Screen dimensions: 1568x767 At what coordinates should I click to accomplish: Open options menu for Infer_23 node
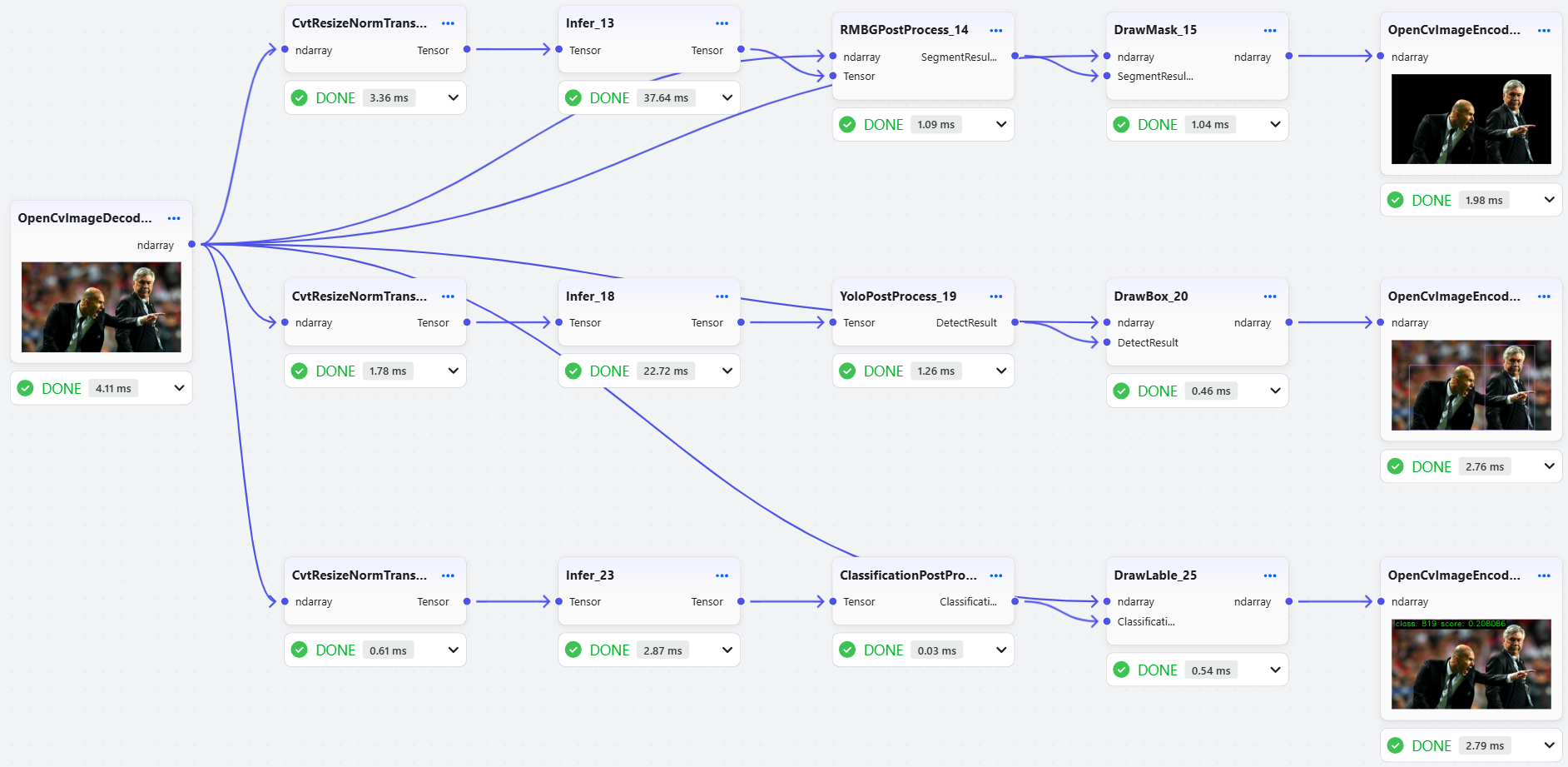pyautogui.click(x=722, y=575)
